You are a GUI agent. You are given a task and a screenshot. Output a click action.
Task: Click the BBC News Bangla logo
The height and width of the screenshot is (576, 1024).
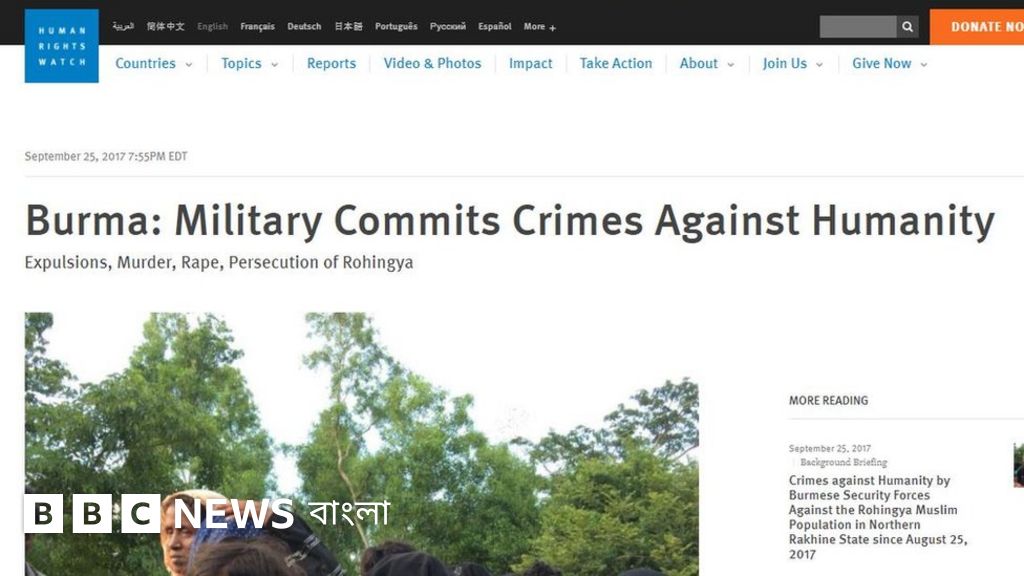(206, 513)
